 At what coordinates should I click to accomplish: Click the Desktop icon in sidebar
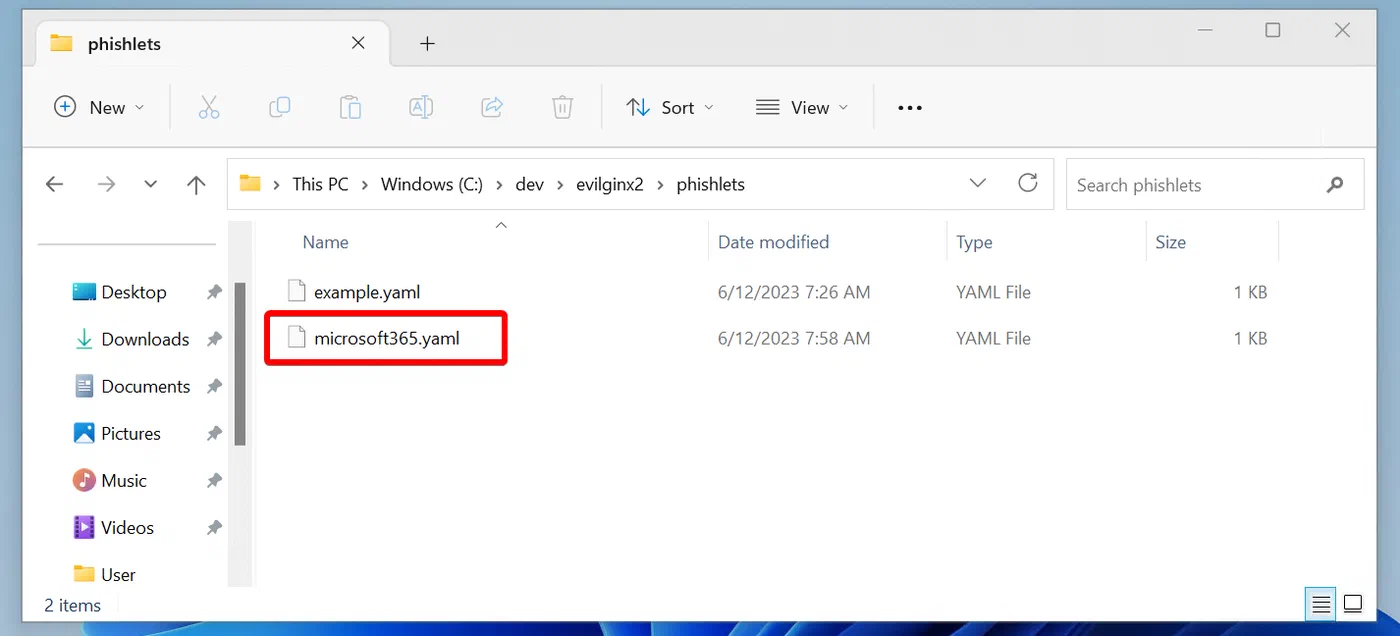coord(84,292)
